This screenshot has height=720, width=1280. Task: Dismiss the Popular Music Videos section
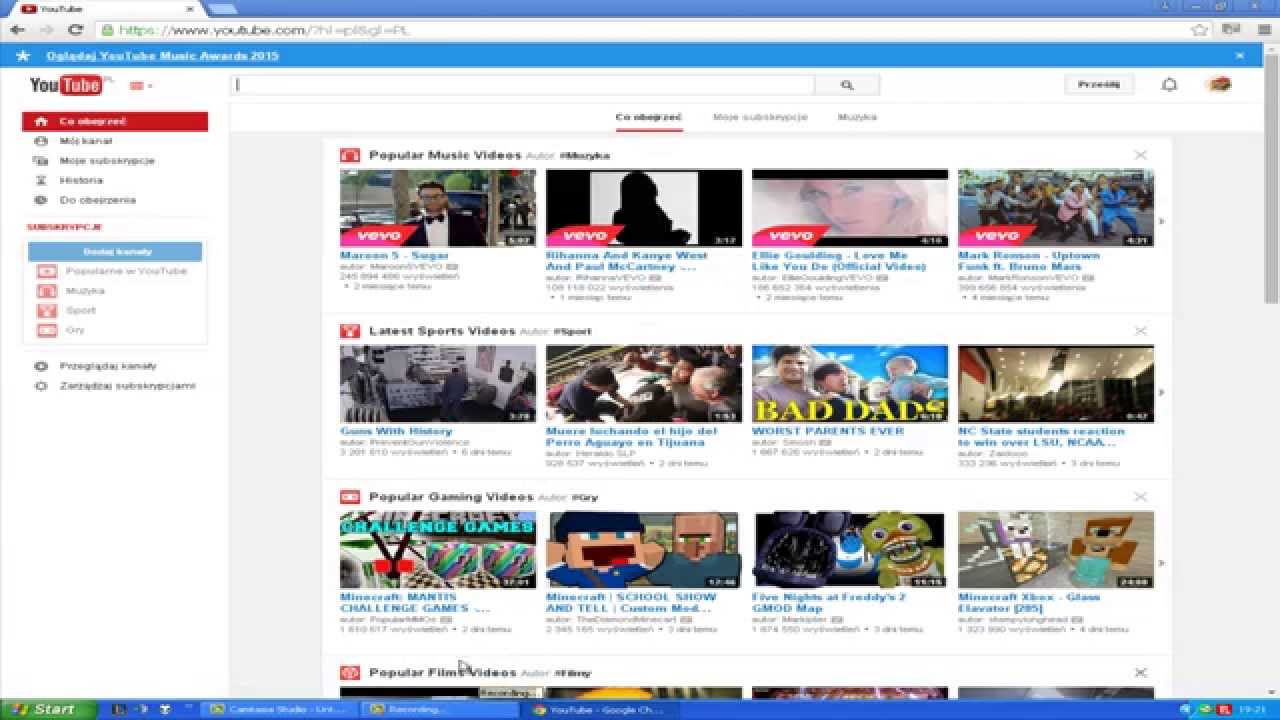[x=1140, y=155]
